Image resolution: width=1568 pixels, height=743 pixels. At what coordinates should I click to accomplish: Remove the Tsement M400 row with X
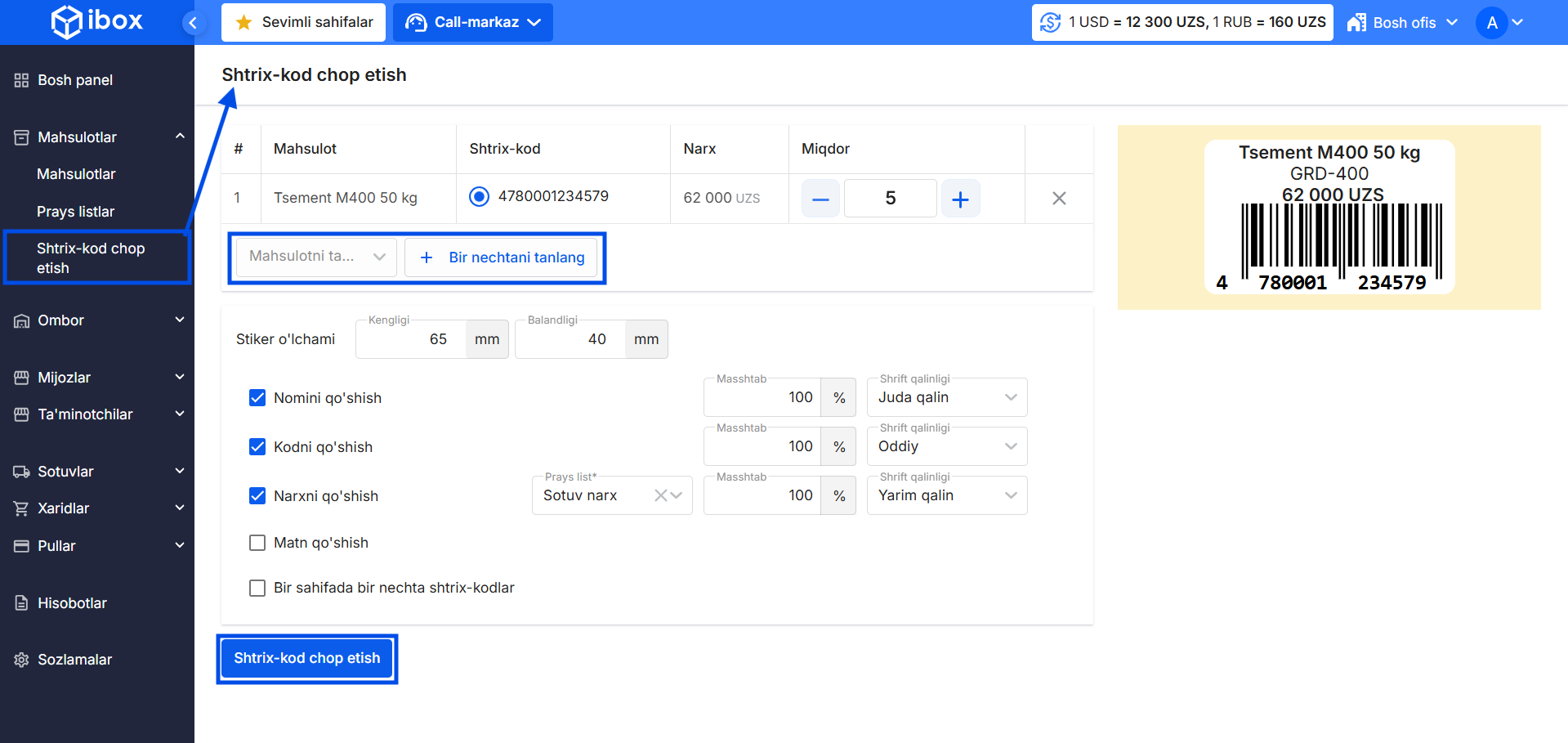[x=1059, y=199]
